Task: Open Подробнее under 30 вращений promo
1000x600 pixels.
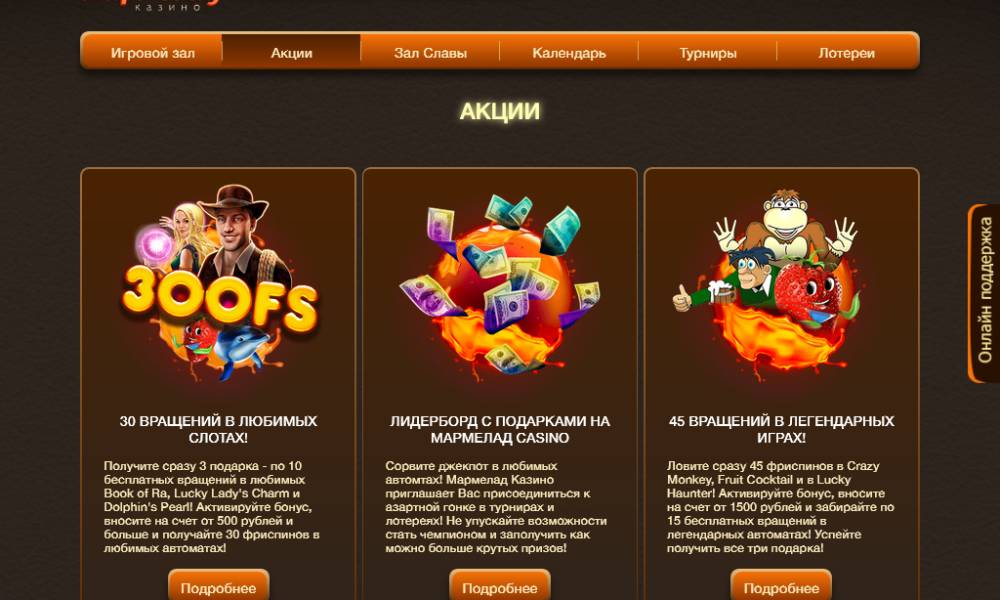Action: click(x=219, y=587)
